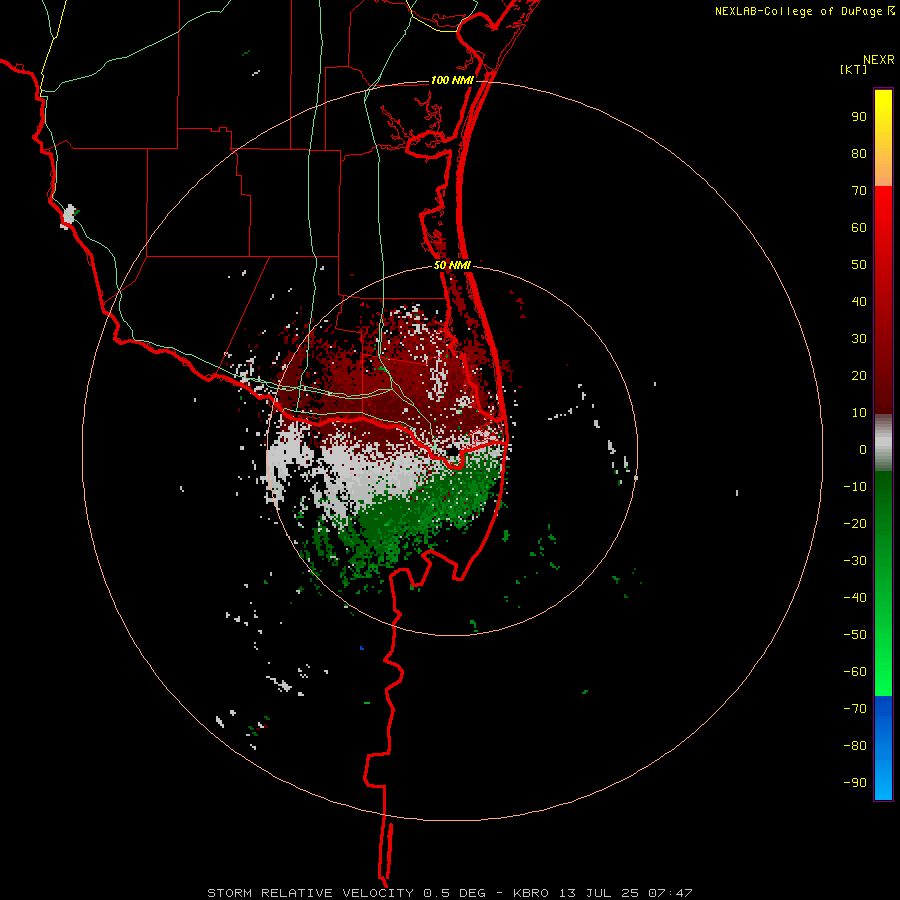Click the KBRO station identifier text
The height and width of the screenshot is (900, 900).
tap(531, 893)
